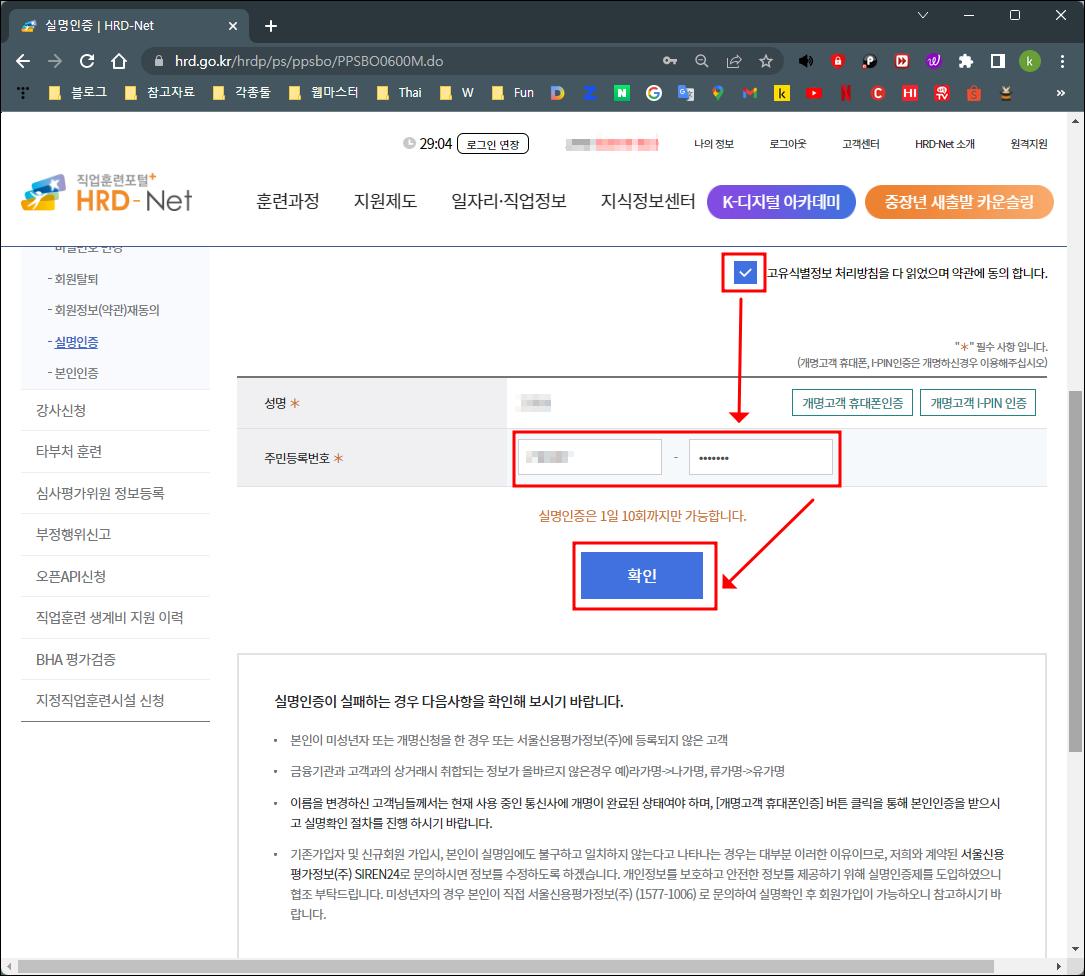Image resolution: width=1085 pixels, height=976 pixels.
Task: Switch to the 실명인증 HRD-Net browser tab
Action: (x=110, y=24)
